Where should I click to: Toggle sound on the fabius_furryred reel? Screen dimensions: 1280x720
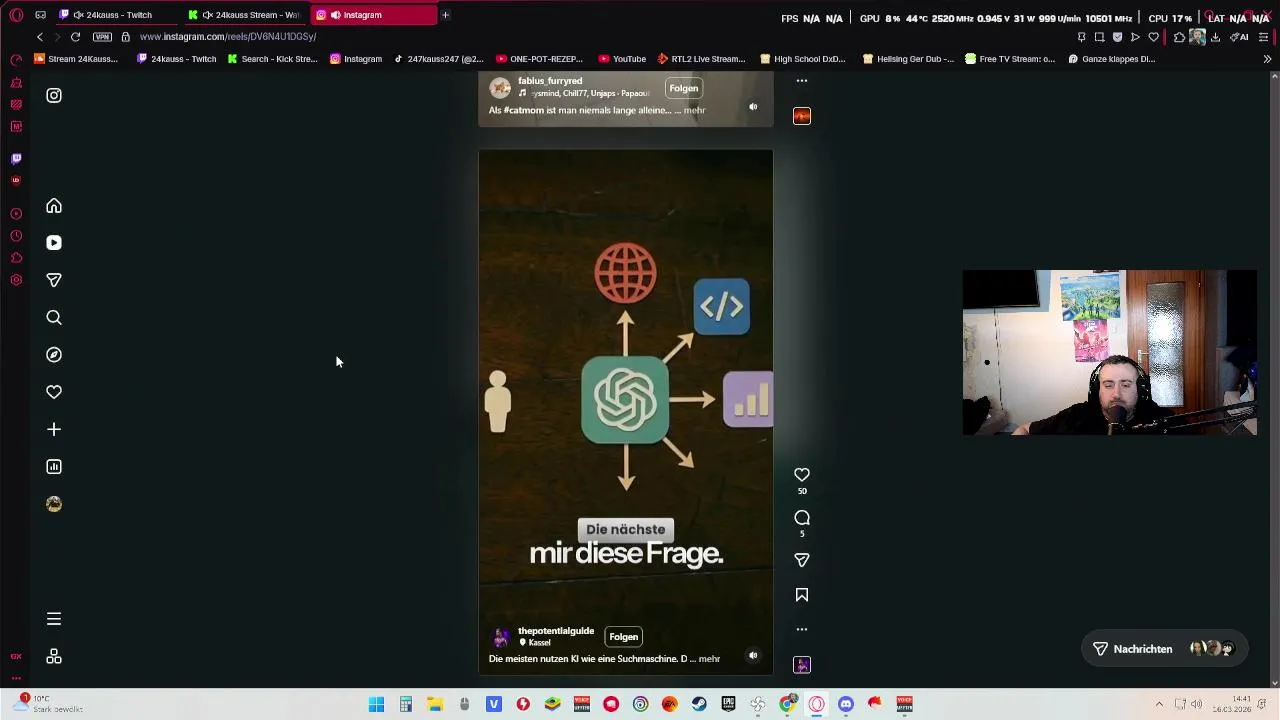pos(753,107)
